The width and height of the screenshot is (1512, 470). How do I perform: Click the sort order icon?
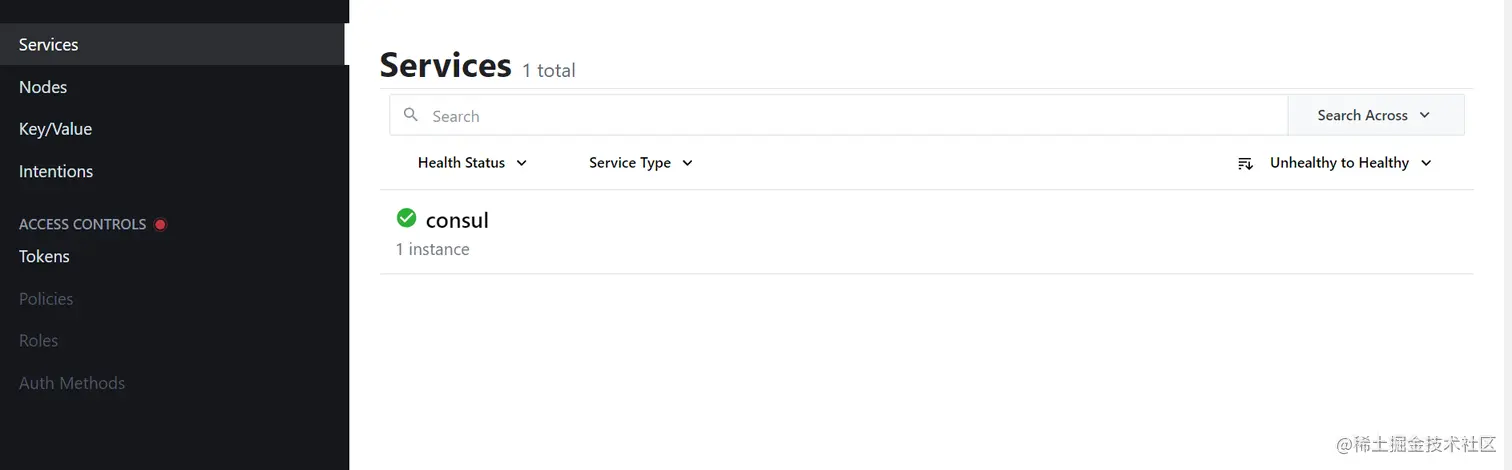pos(1245,163)
